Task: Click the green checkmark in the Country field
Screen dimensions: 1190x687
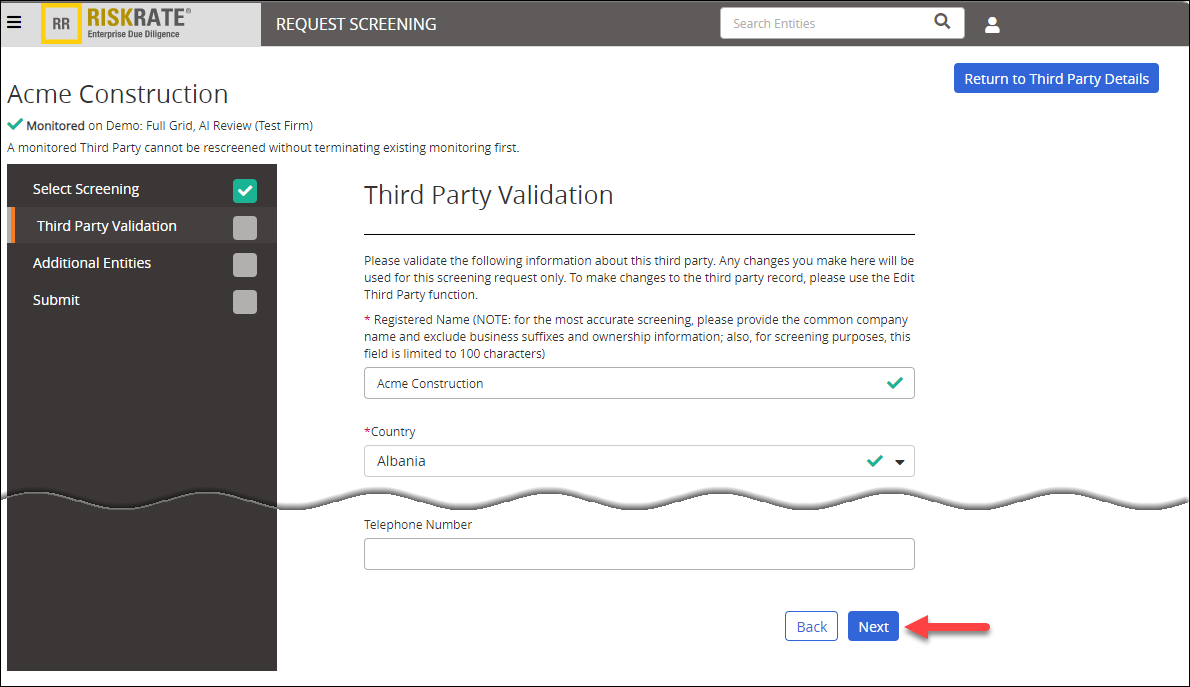Action: (x=876, y=461)
